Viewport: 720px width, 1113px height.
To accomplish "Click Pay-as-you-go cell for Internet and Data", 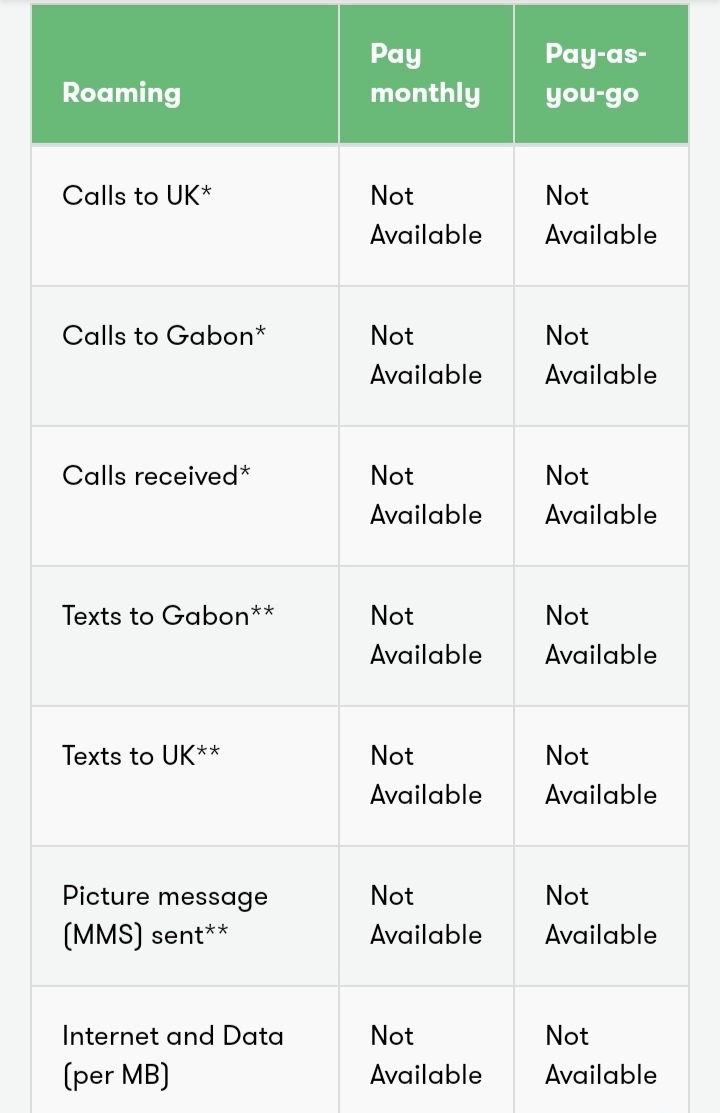I will tap(601, 1054).
